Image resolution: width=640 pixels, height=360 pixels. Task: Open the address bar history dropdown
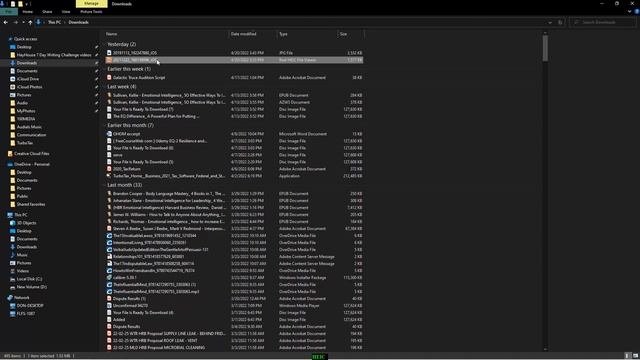(x=550, y=22)
